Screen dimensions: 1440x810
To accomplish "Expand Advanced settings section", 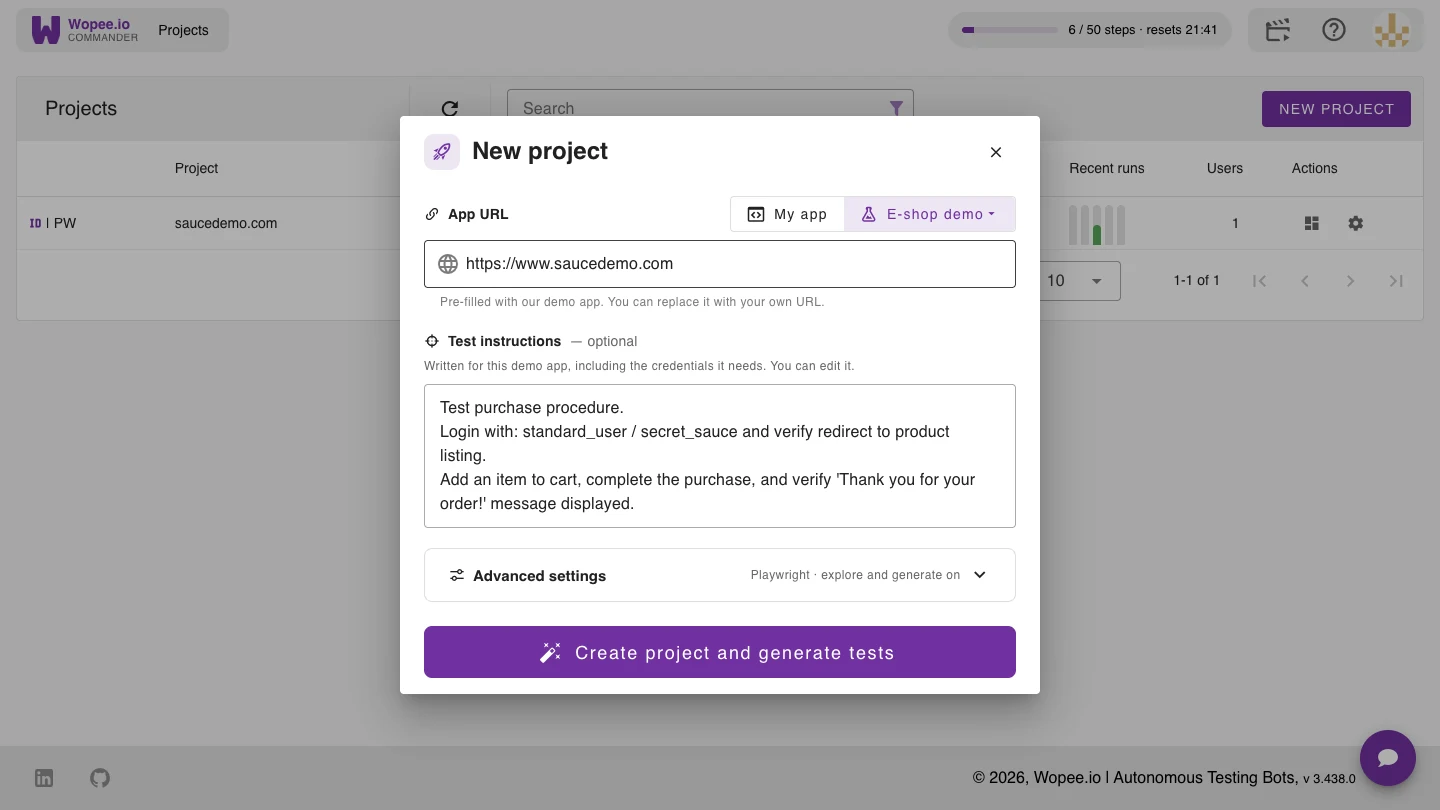I will 720,575.
